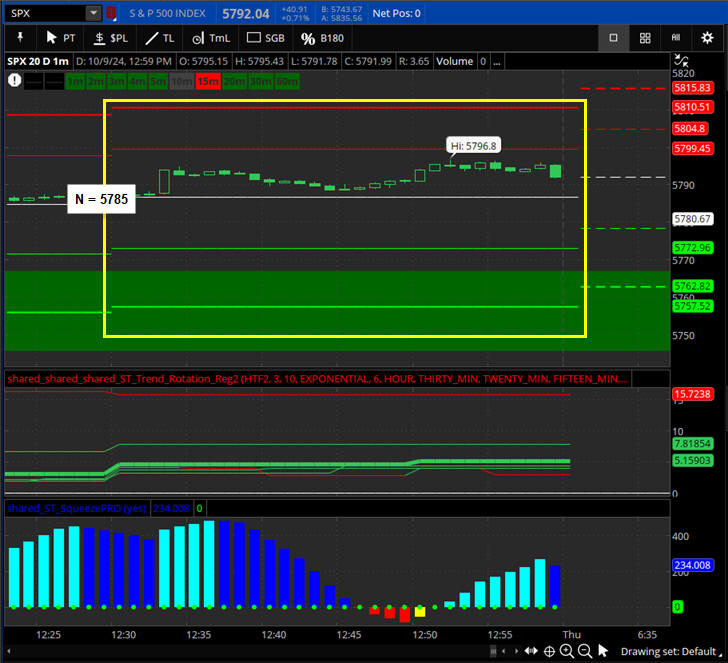The image size is (728, 663).
Task: Select the PT pointer tool
Action: [60, 38]
